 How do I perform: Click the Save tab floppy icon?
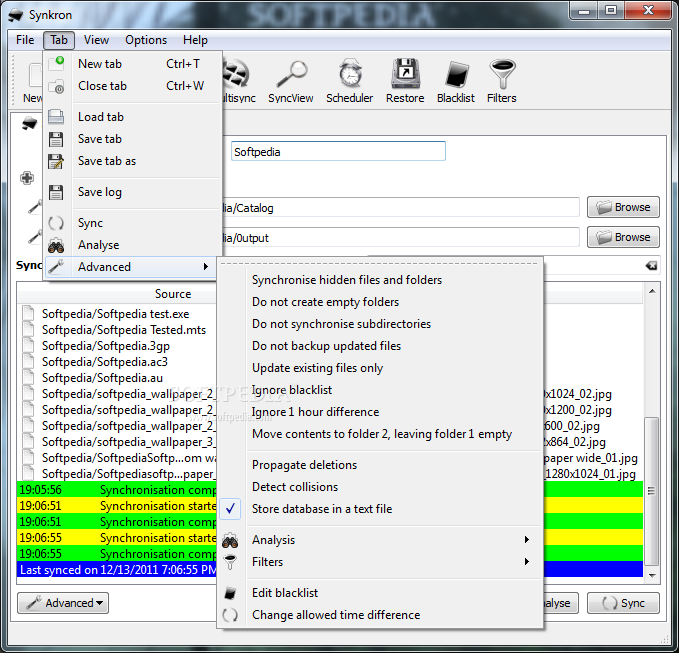[x=56, y=139]
